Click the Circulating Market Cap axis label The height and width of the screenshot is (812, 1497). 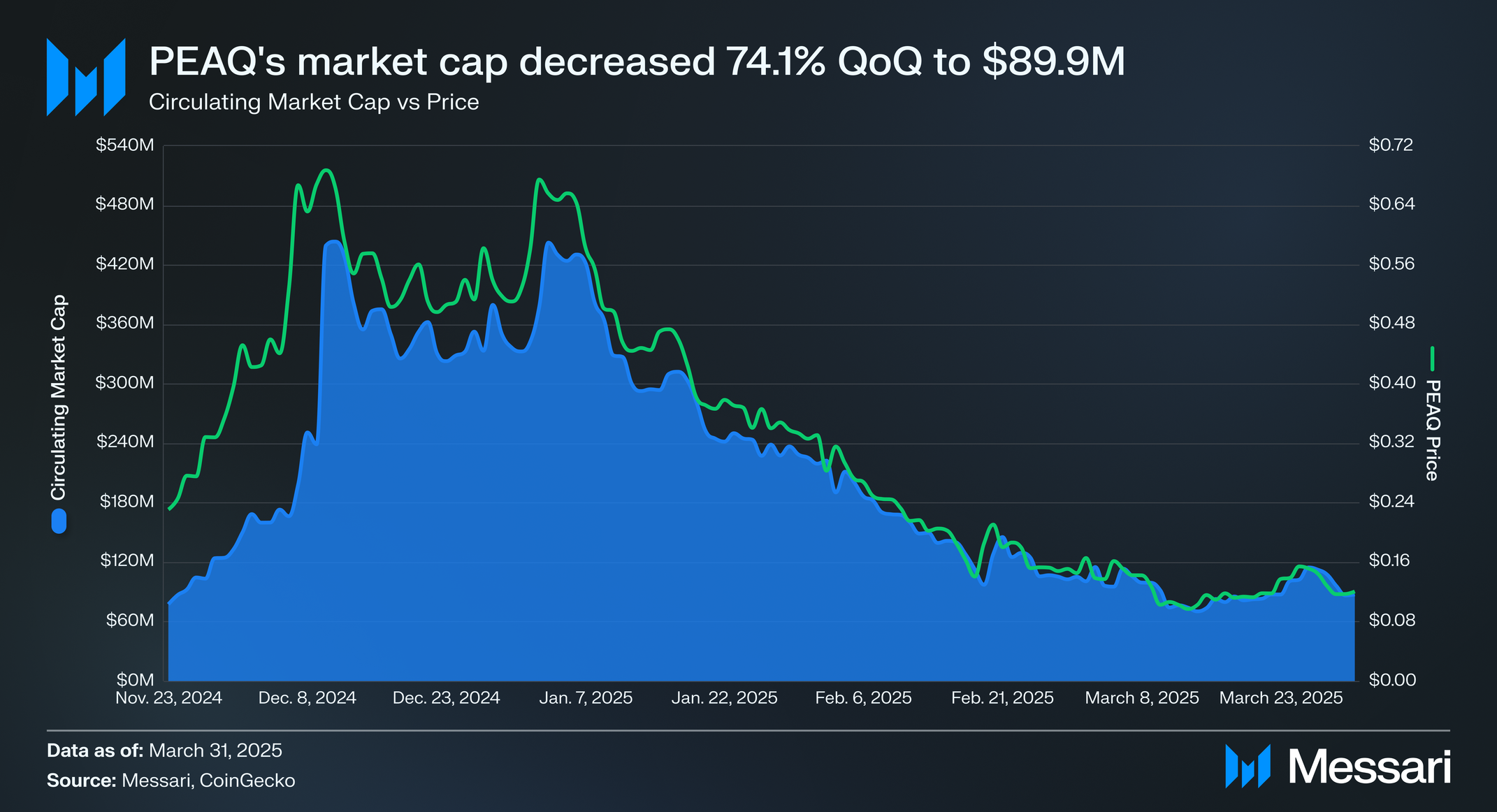pyautogui.click(x=59, y=397)
